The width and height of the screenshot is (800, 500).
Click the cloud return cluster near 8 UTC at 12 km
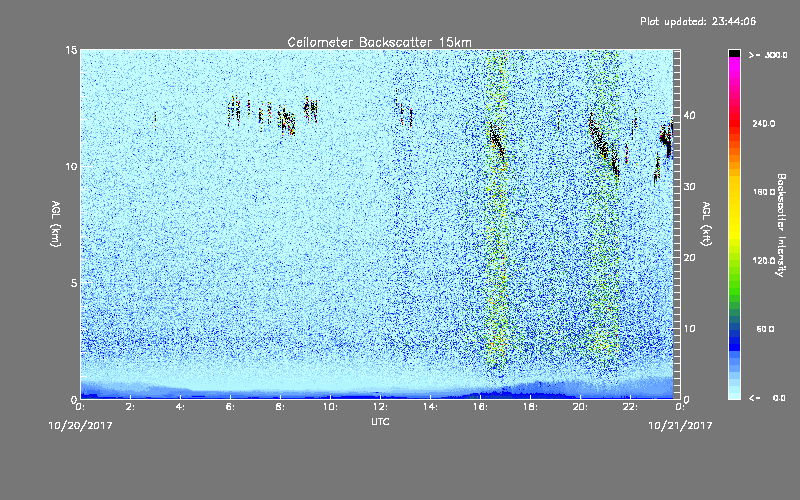287,121
